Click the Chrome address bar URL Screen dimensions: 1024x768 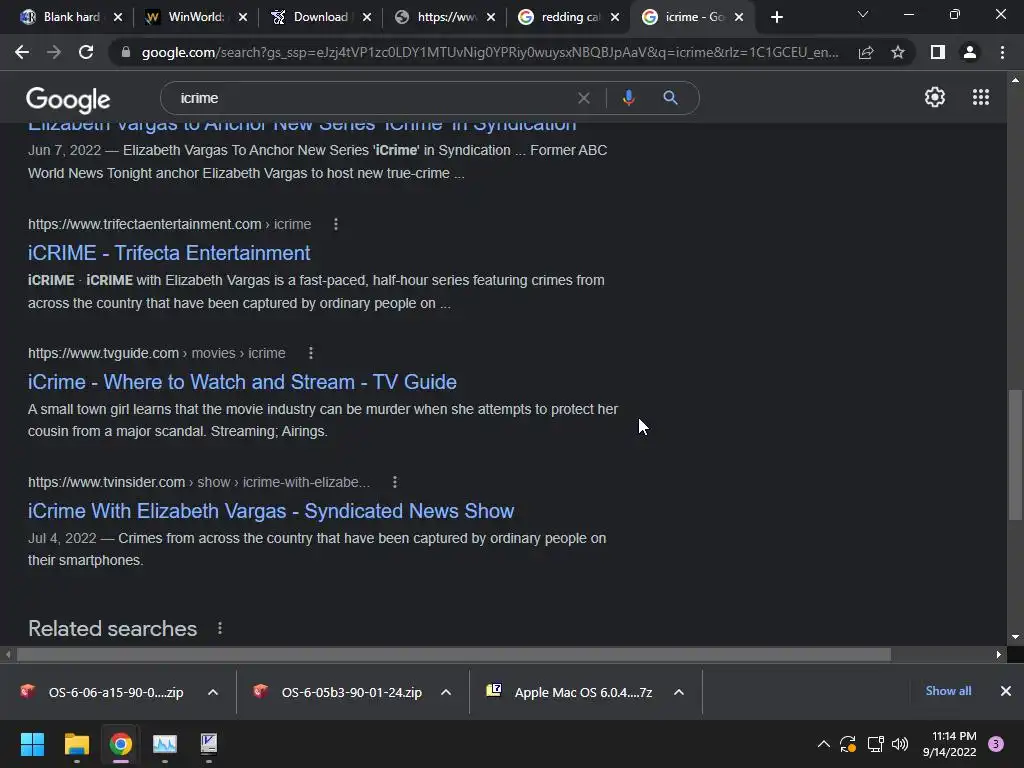[x=490, y=52]
